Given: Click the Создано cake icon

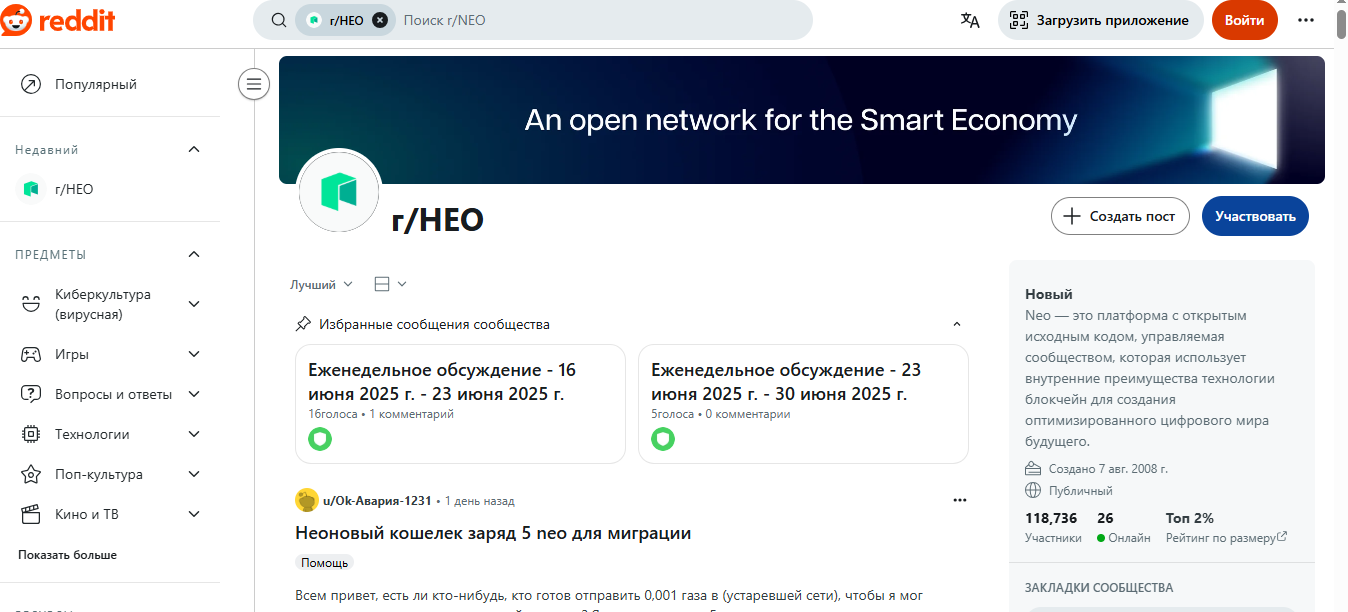Looking at the screenshot, I should click(1033, 468).
